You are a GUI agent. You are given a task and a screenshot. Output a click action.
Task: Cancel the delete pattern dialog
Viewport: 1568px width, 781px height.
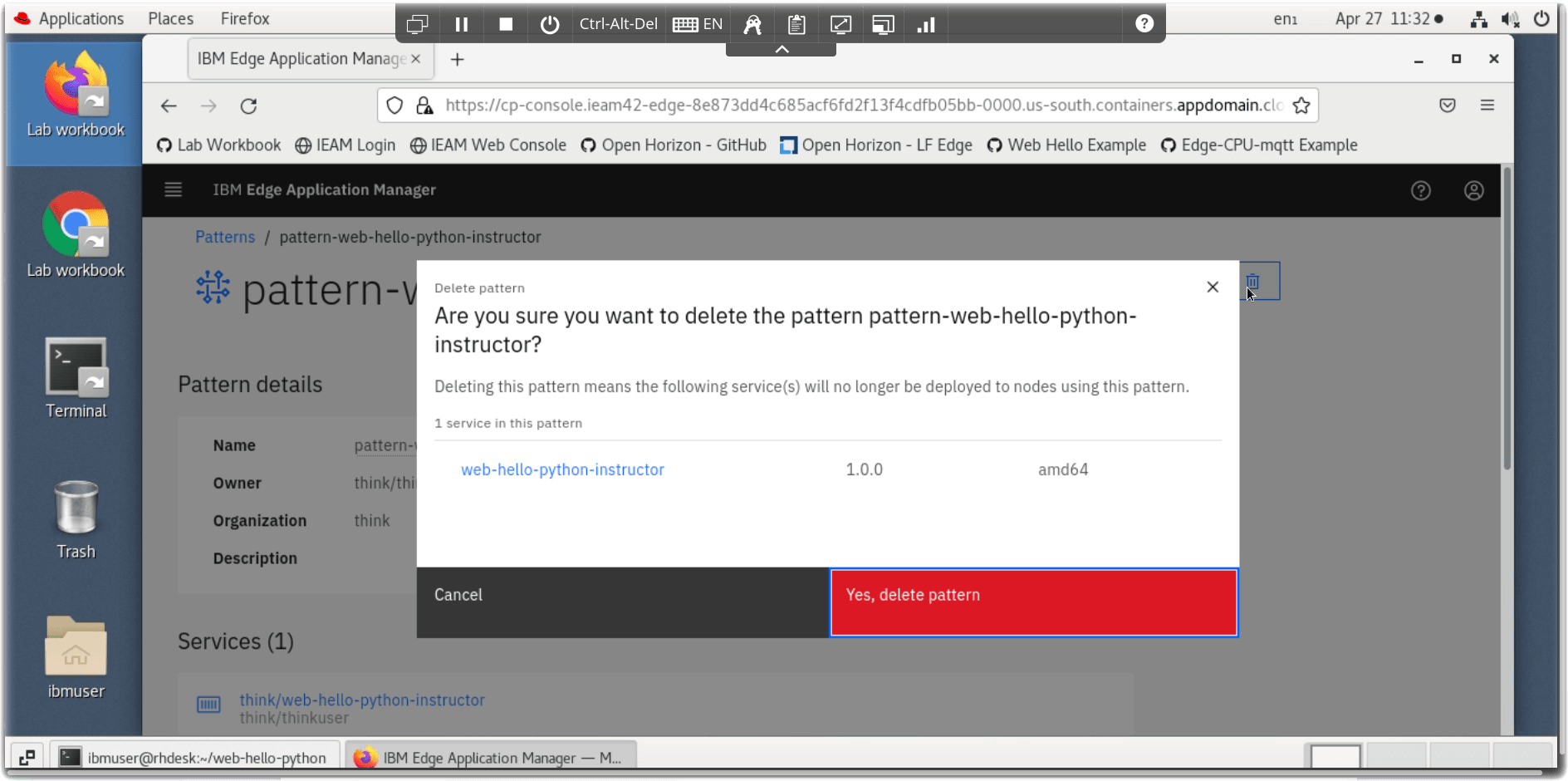tap(623, 602)
